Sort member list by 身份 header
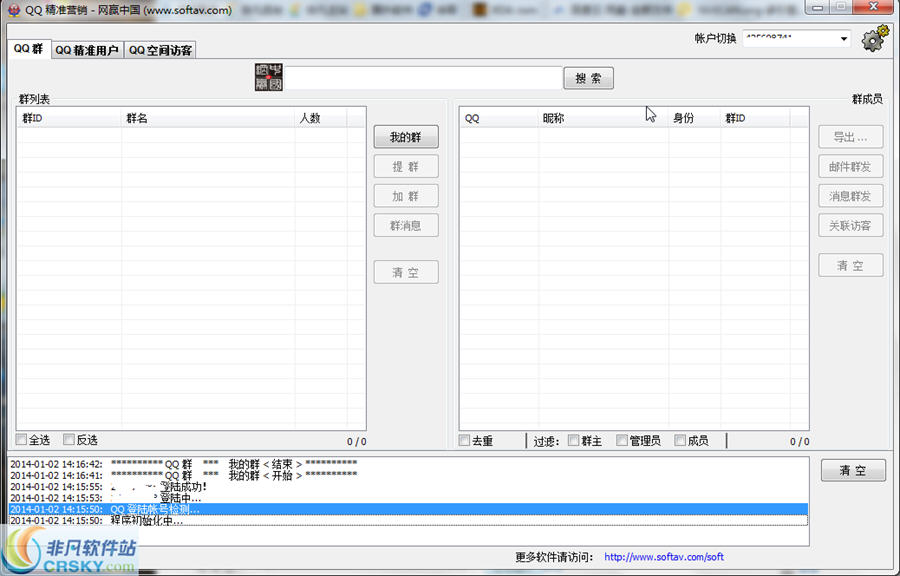 (695, 118)
